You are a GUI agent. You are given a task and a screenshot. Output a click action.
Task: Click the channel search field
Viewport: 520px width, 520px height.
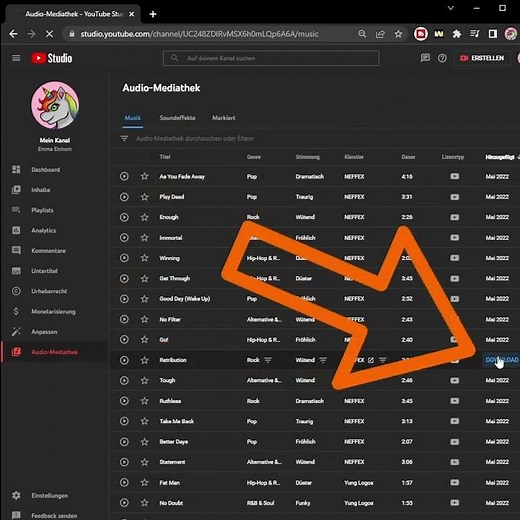tap(271, 58)
